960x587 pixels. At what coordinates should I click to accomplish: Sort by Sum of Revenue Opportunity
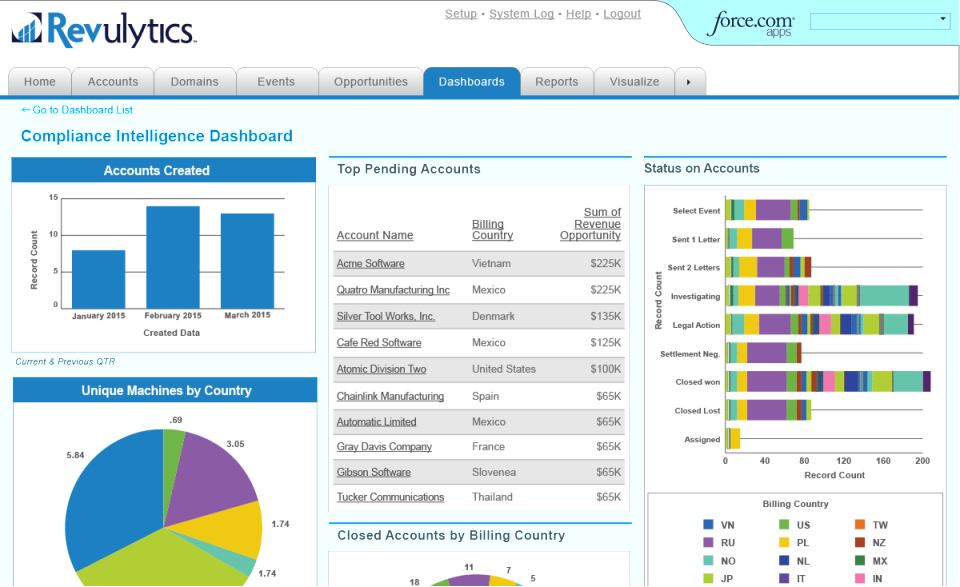tap(590, 223)
